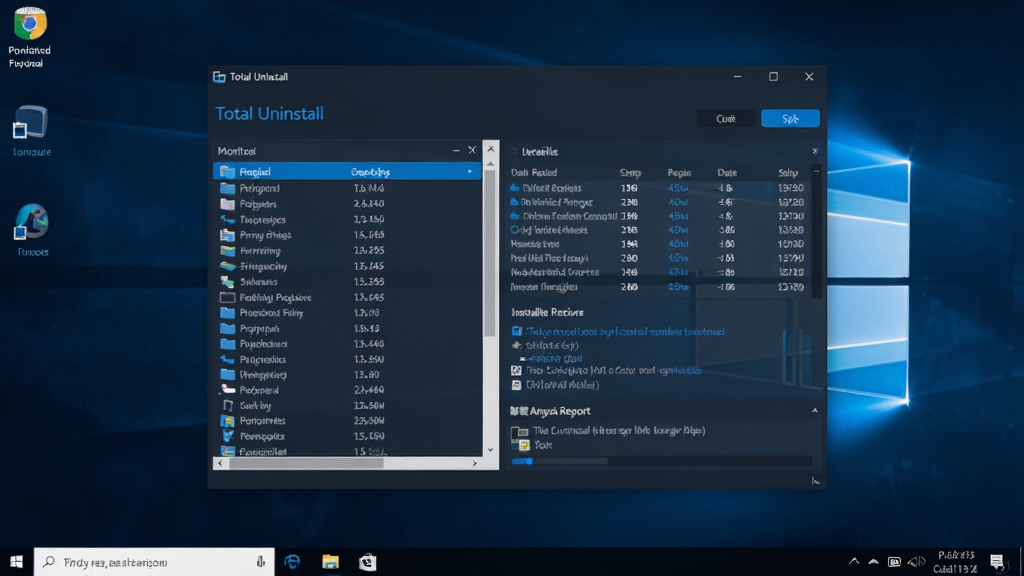This screenshot has height=576, width=1024.
Task: Minimize the Monitored panel with its dash button
Action: coord(456,150)
